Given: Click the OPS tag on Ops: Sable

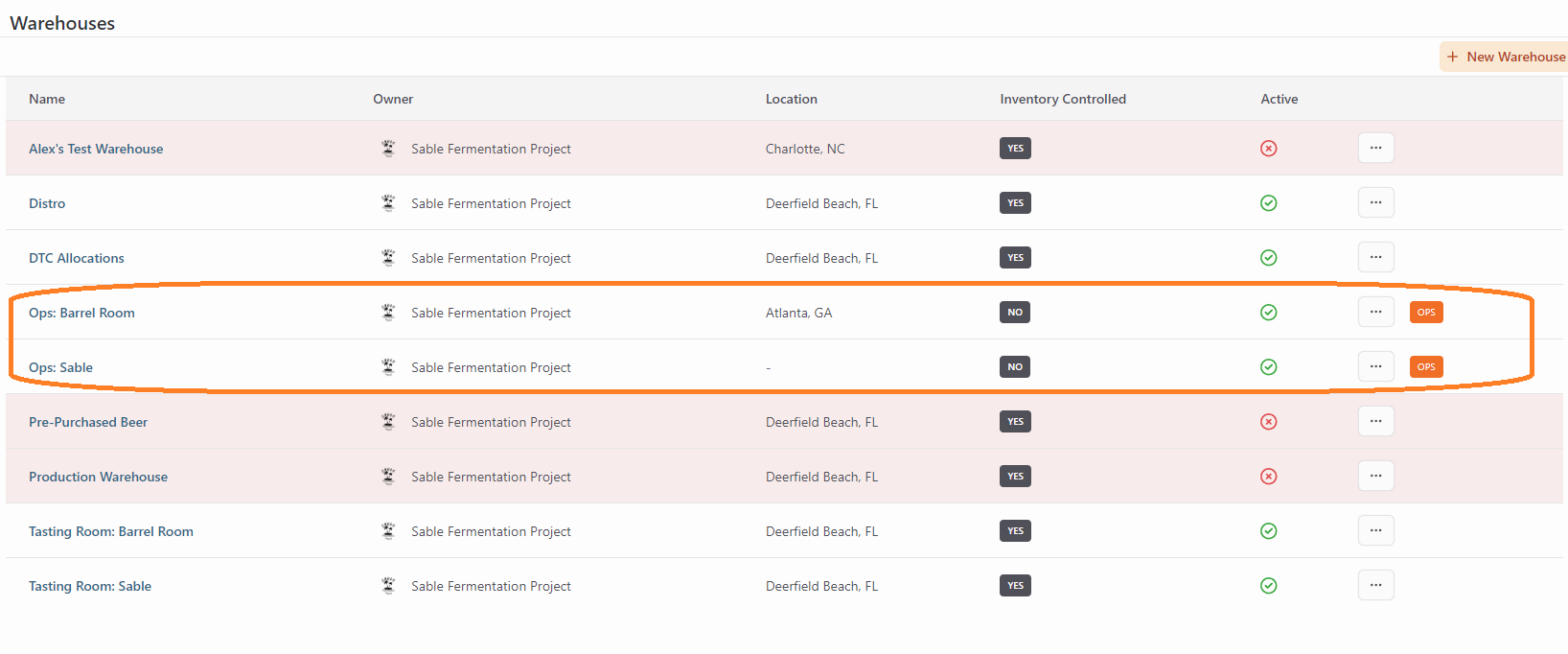Looking at the screenshot, I should 1426,366.
